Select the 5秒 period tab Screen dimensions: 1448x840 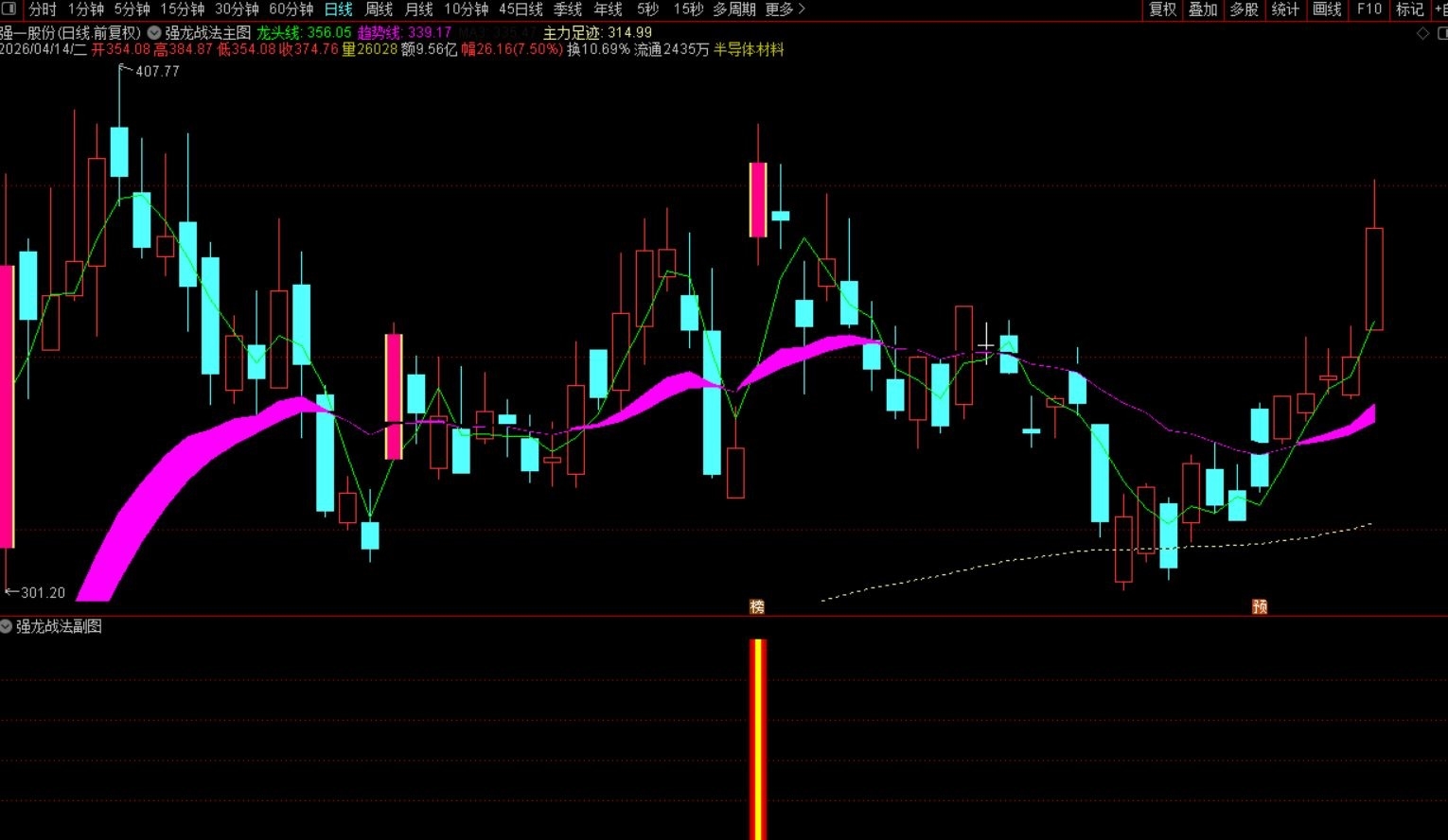pyautogui.click(x=647, y=9)
